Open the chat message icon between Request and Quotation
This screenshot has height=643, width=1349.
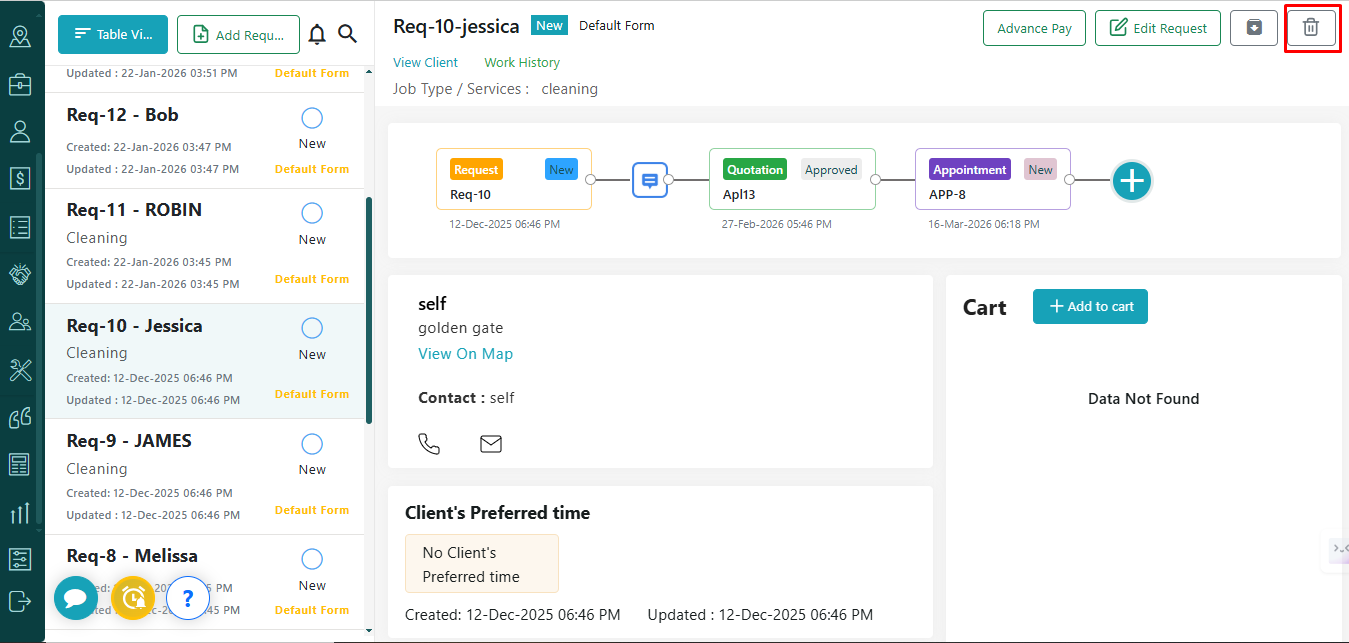649,180
